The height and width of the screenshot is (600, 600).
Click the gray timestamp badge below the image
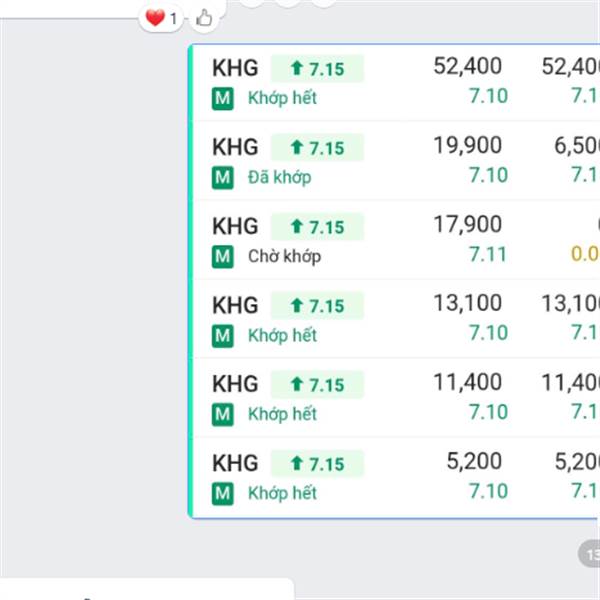pos(590,553)
